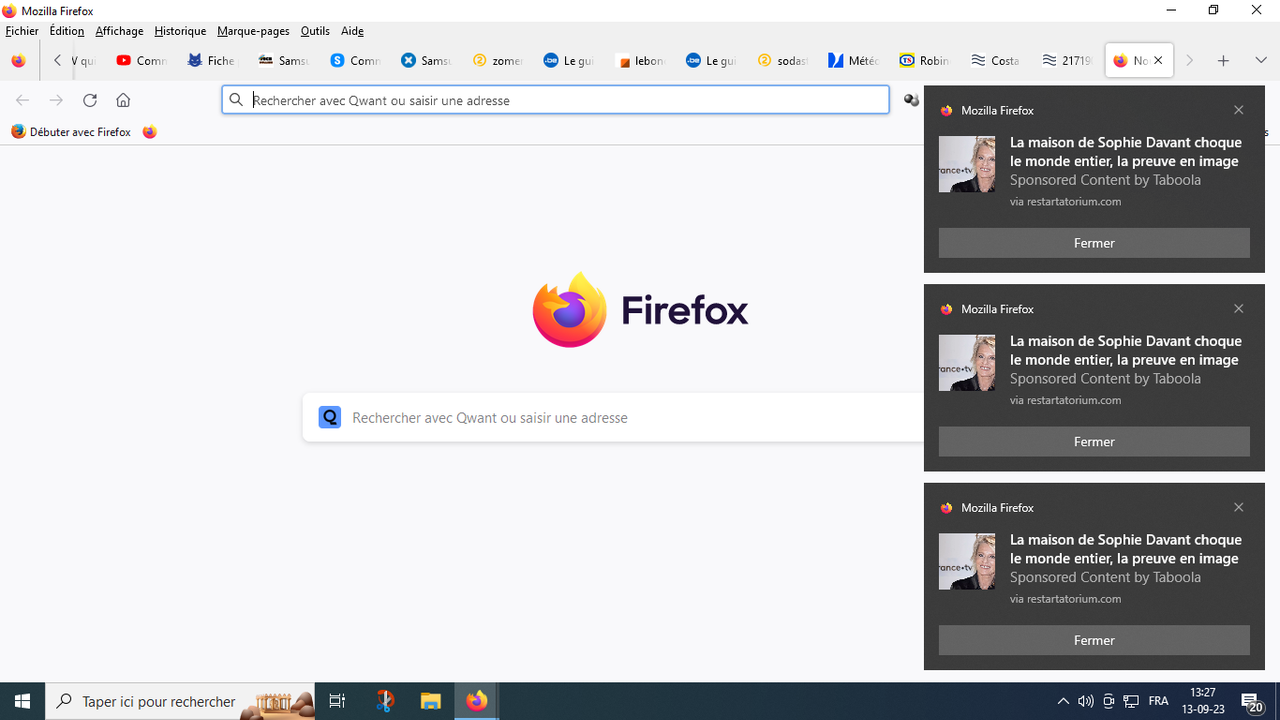Screen dimensions: 1280x720
Task: Open the top notification's Sophie Davant thumbnail
Action: [967, 164]
